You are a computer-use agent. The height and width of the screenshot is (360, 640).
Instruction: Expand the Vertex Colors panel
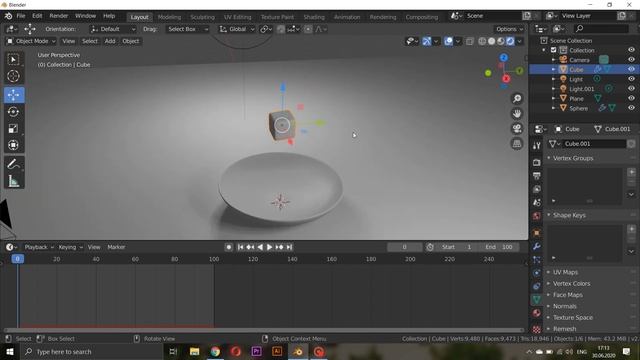[549, 284]
